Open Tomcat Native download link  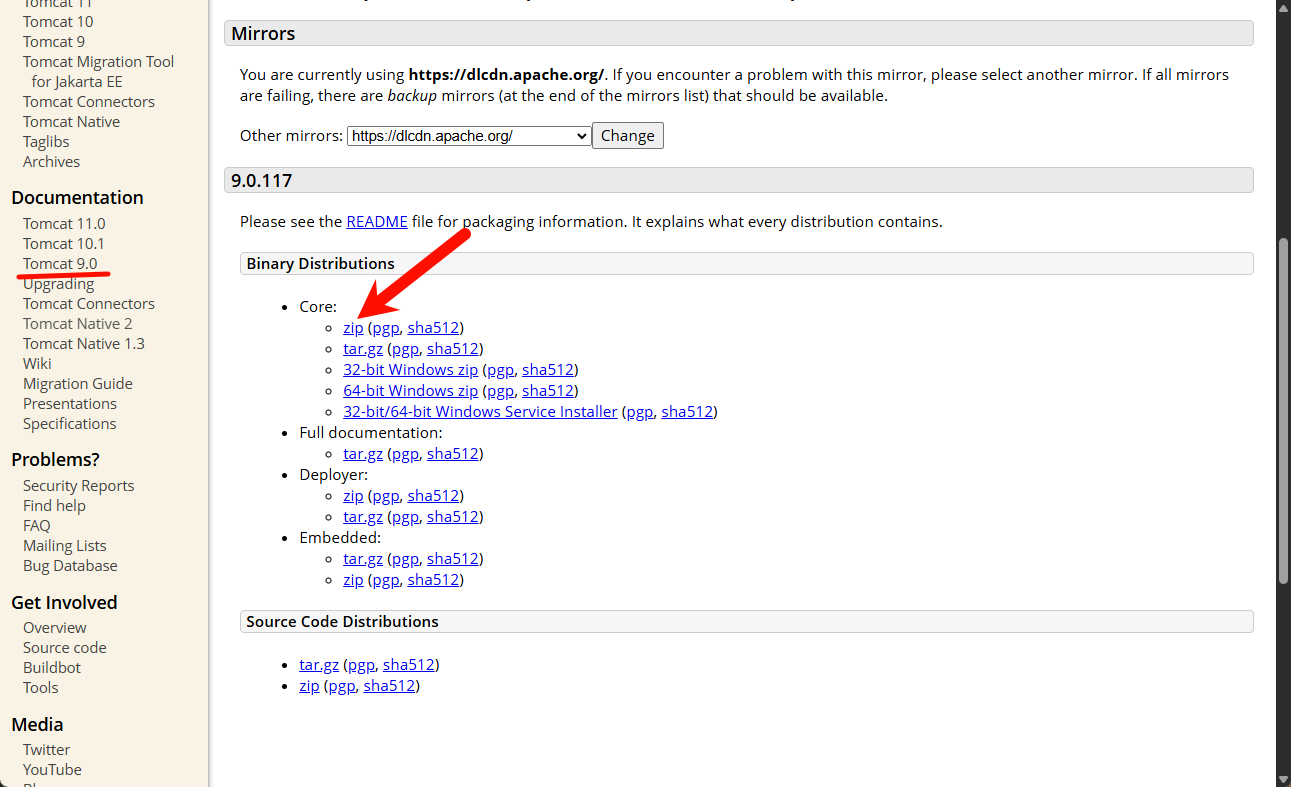(71, 122)
